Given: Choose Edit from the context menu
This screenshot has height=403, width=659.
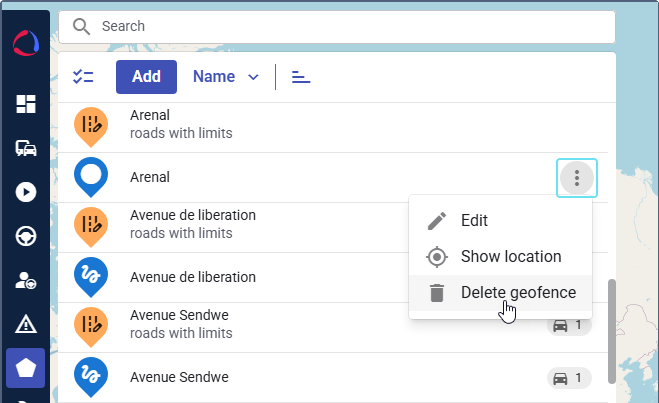Looking at the screenshot, I should (x=473, y=221).
